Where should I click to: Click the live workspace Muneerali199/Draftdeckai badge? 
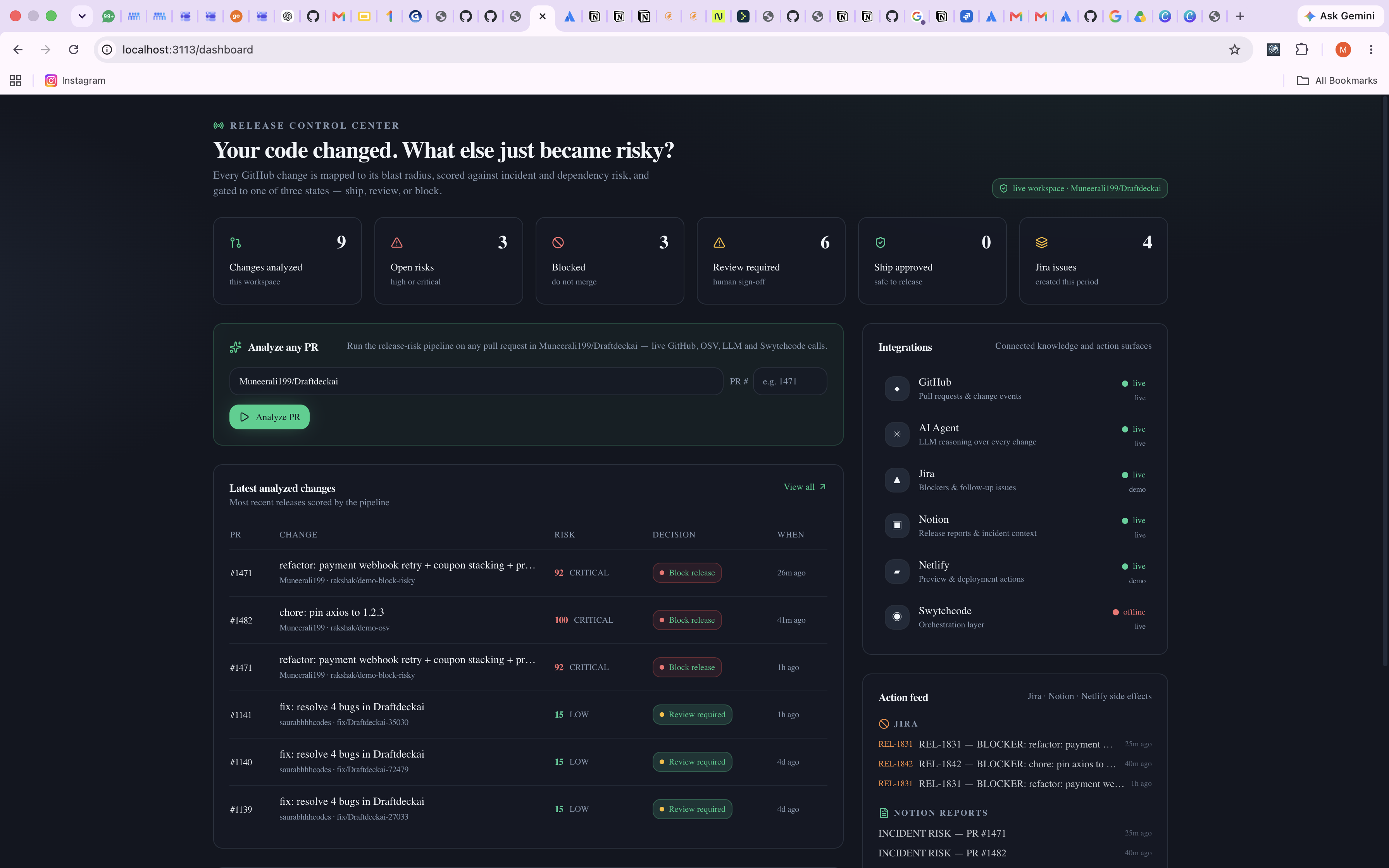coord(1080,188)
